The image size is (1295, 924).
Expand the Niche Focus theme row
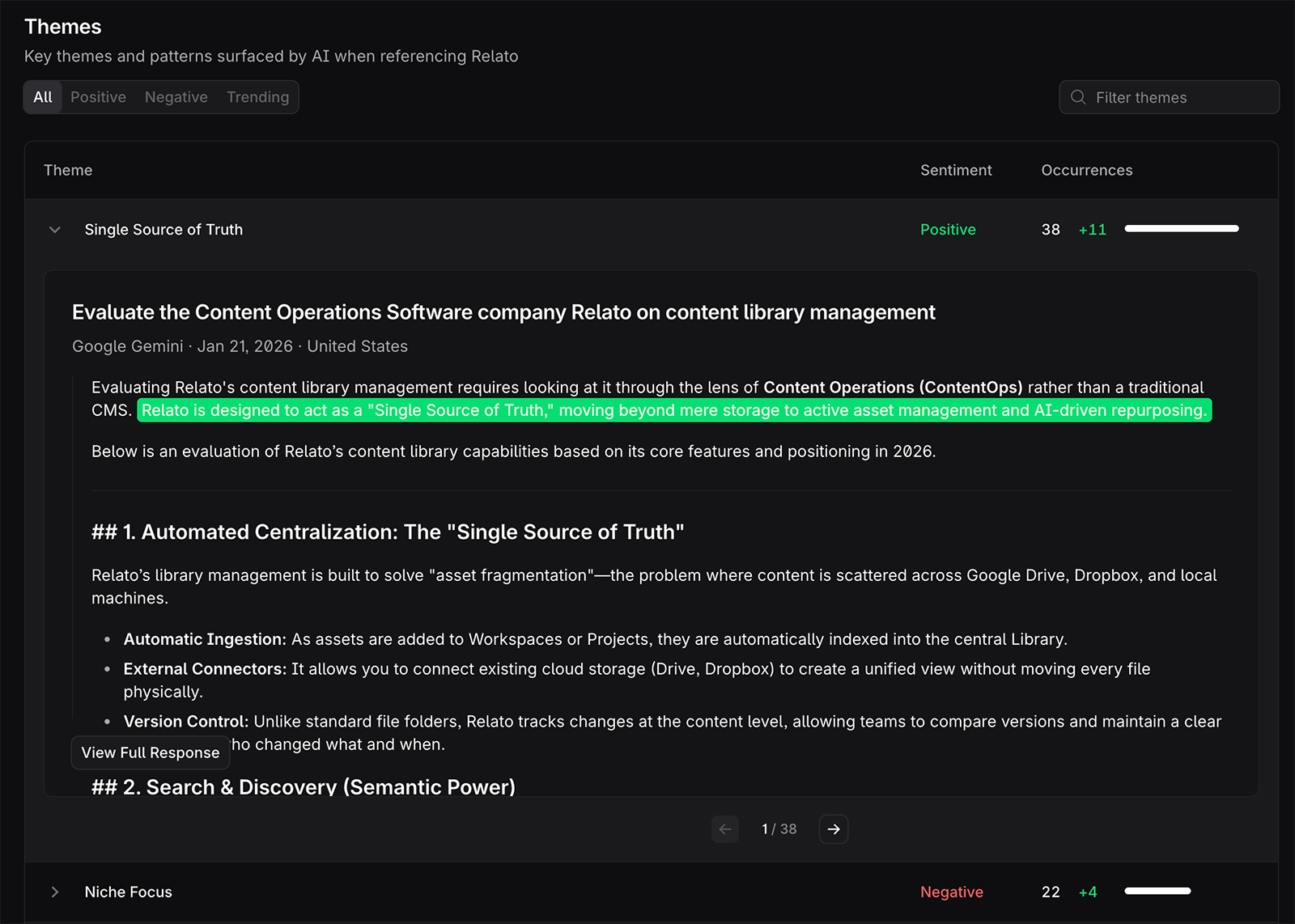click(x=55, y=892)
